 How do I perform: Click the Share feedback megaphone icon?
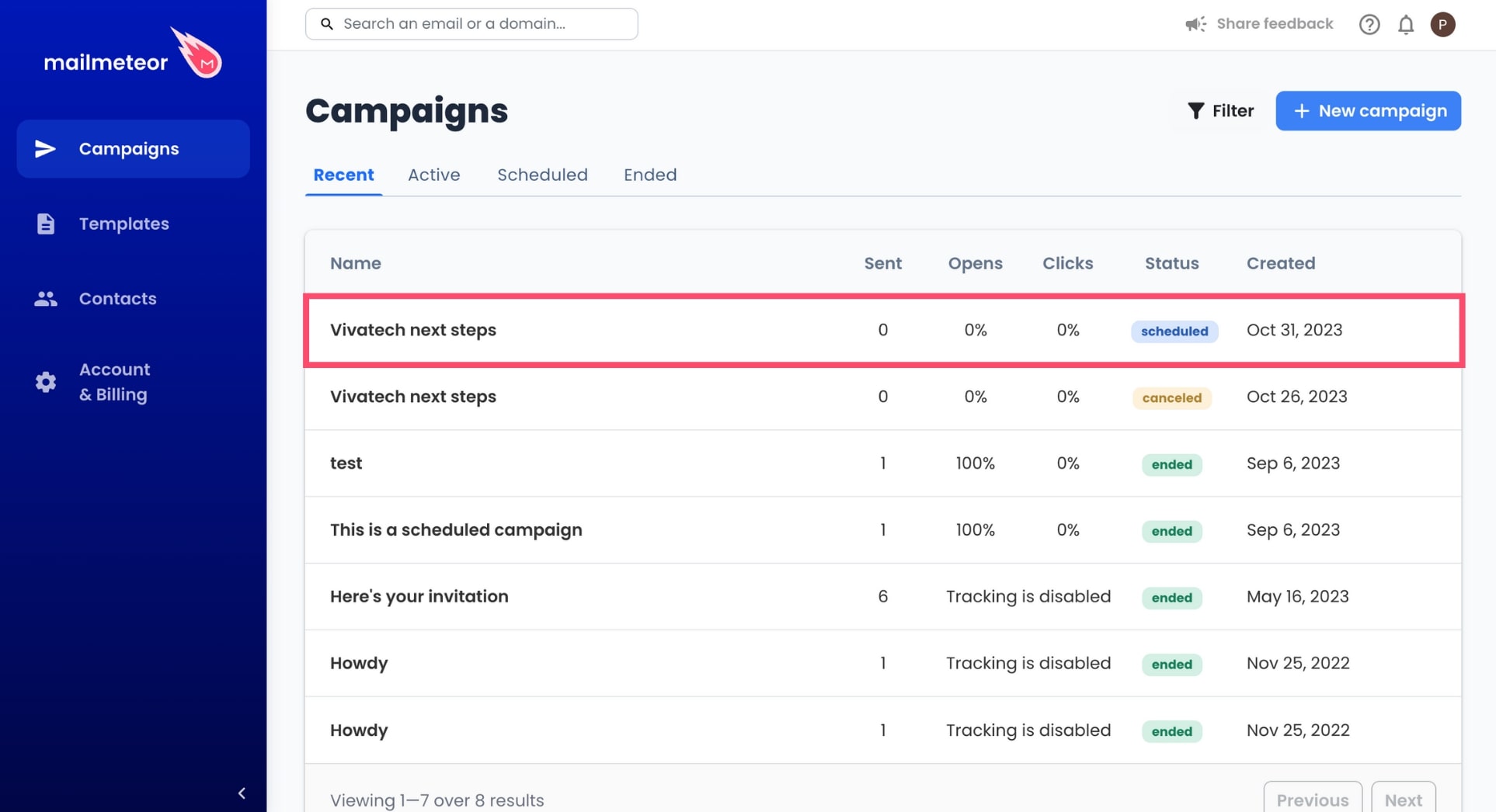(1195, 24)
